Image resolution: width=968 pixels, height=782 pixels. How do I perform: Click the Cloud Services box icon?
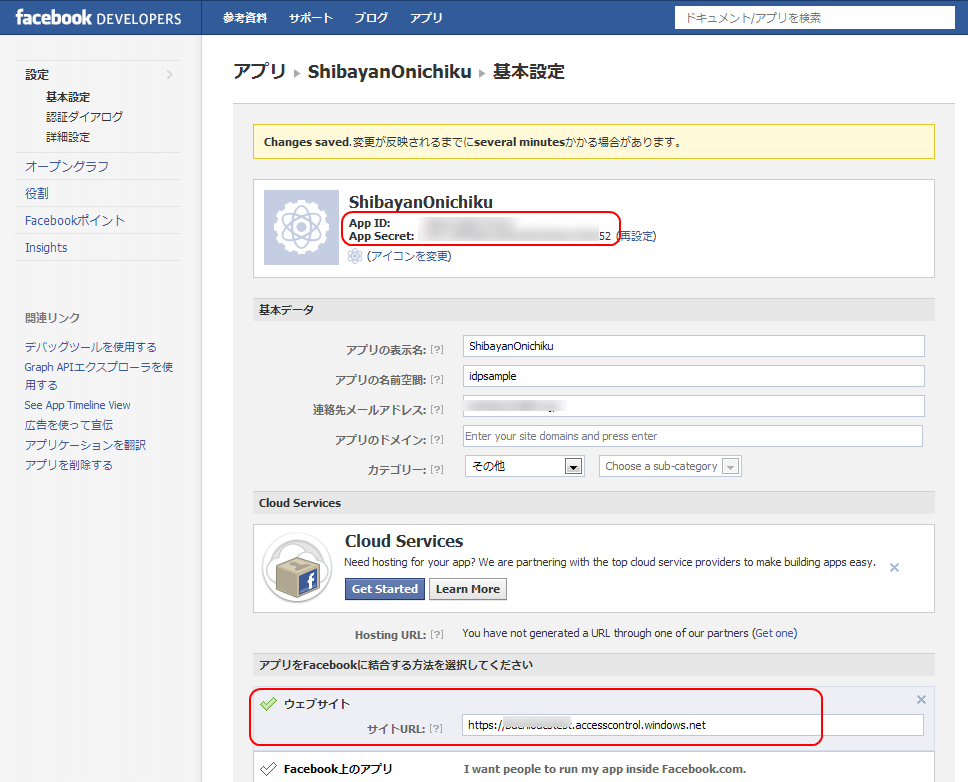tap(297, 567)
